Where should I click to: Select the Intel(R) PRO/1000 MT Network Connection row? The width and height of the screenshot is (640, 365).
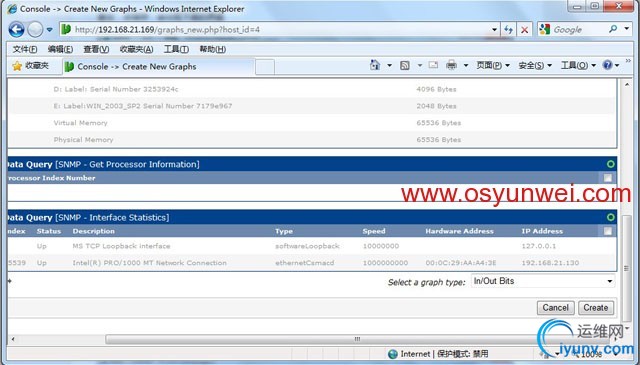pyautogui.click(x=312, y=263)
